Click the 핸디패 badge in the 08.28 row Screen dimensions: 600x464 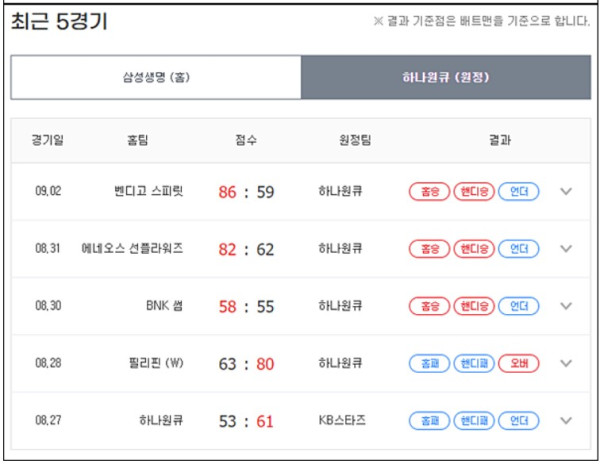point(474,363)
